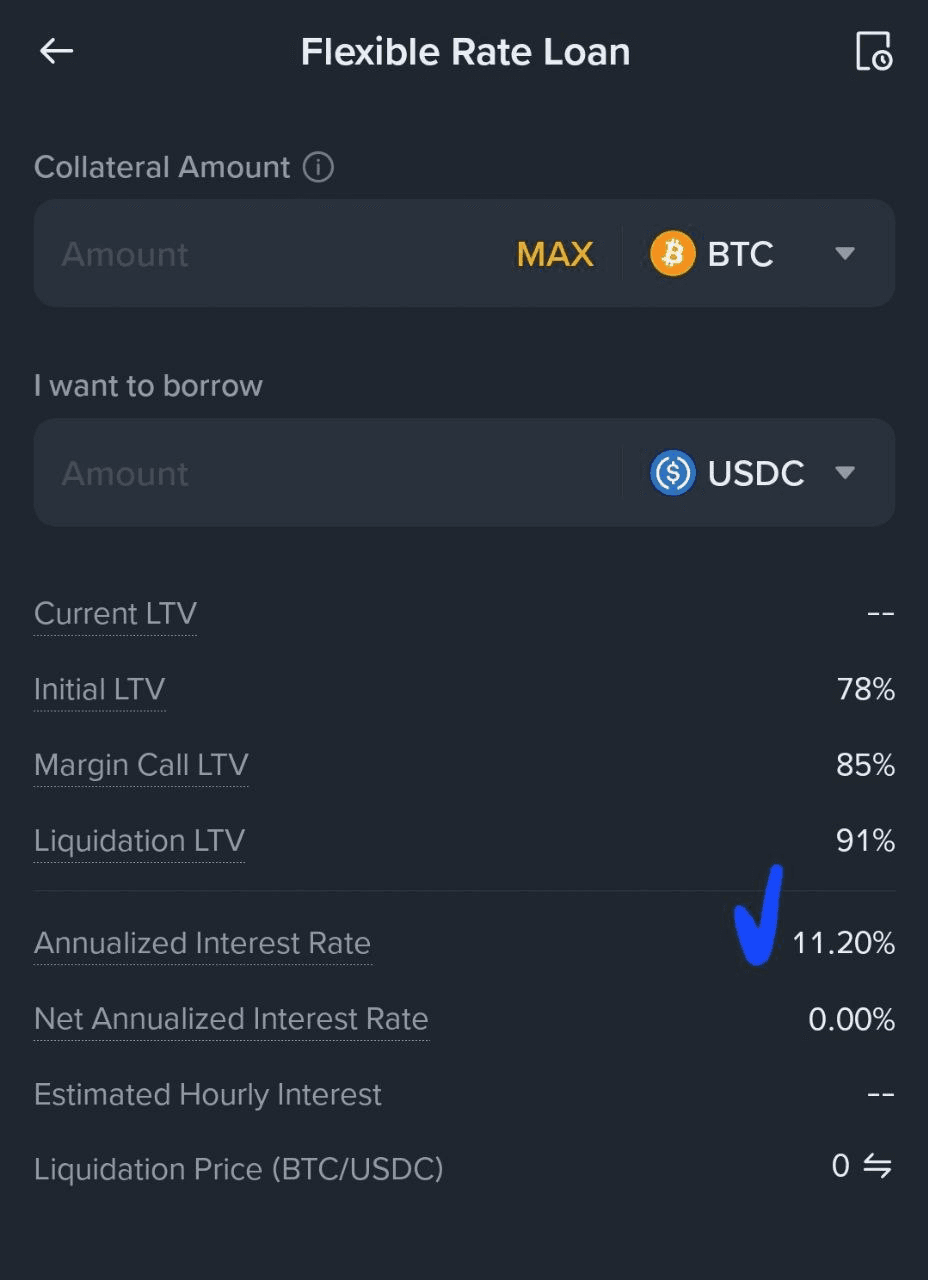View Liquidation LTV details
Image resolution: width=928 pixels, height=1280 pixels.
139,842
